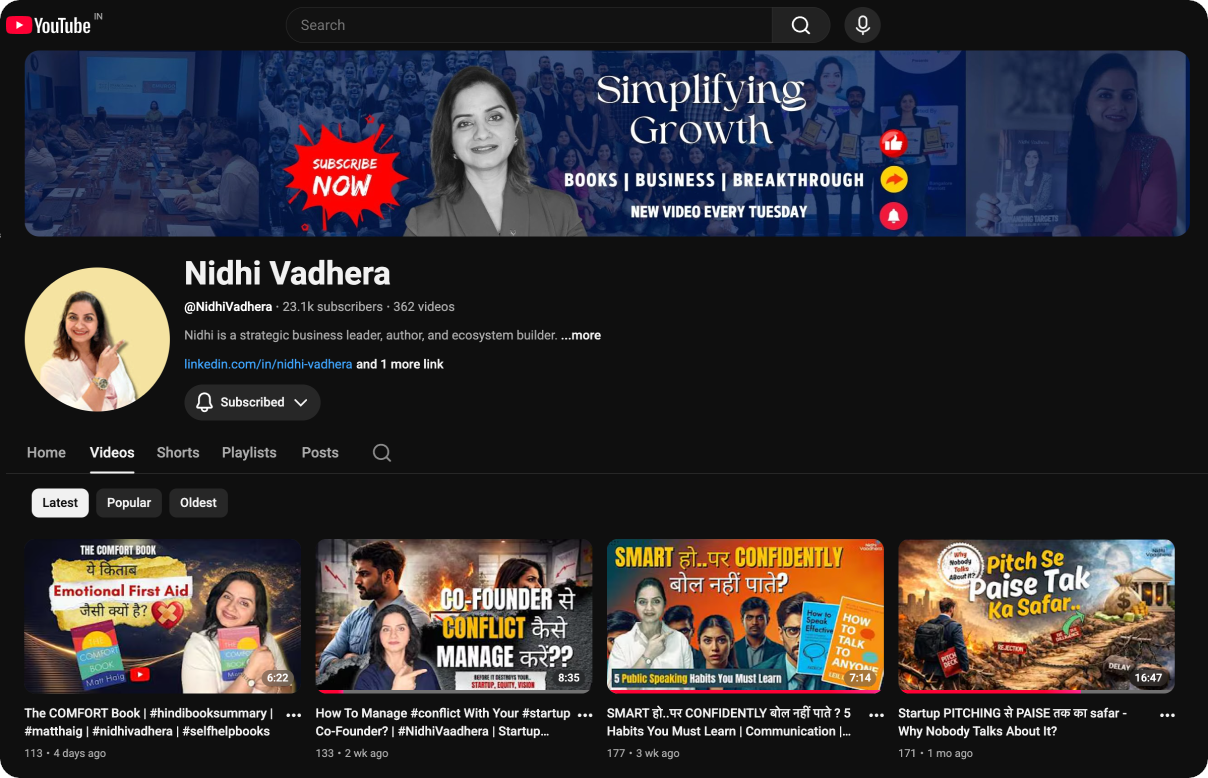Switch to the Playlists tab
Screen dimensions: 1208x778
pyautogui.click(x=249, y=453)
